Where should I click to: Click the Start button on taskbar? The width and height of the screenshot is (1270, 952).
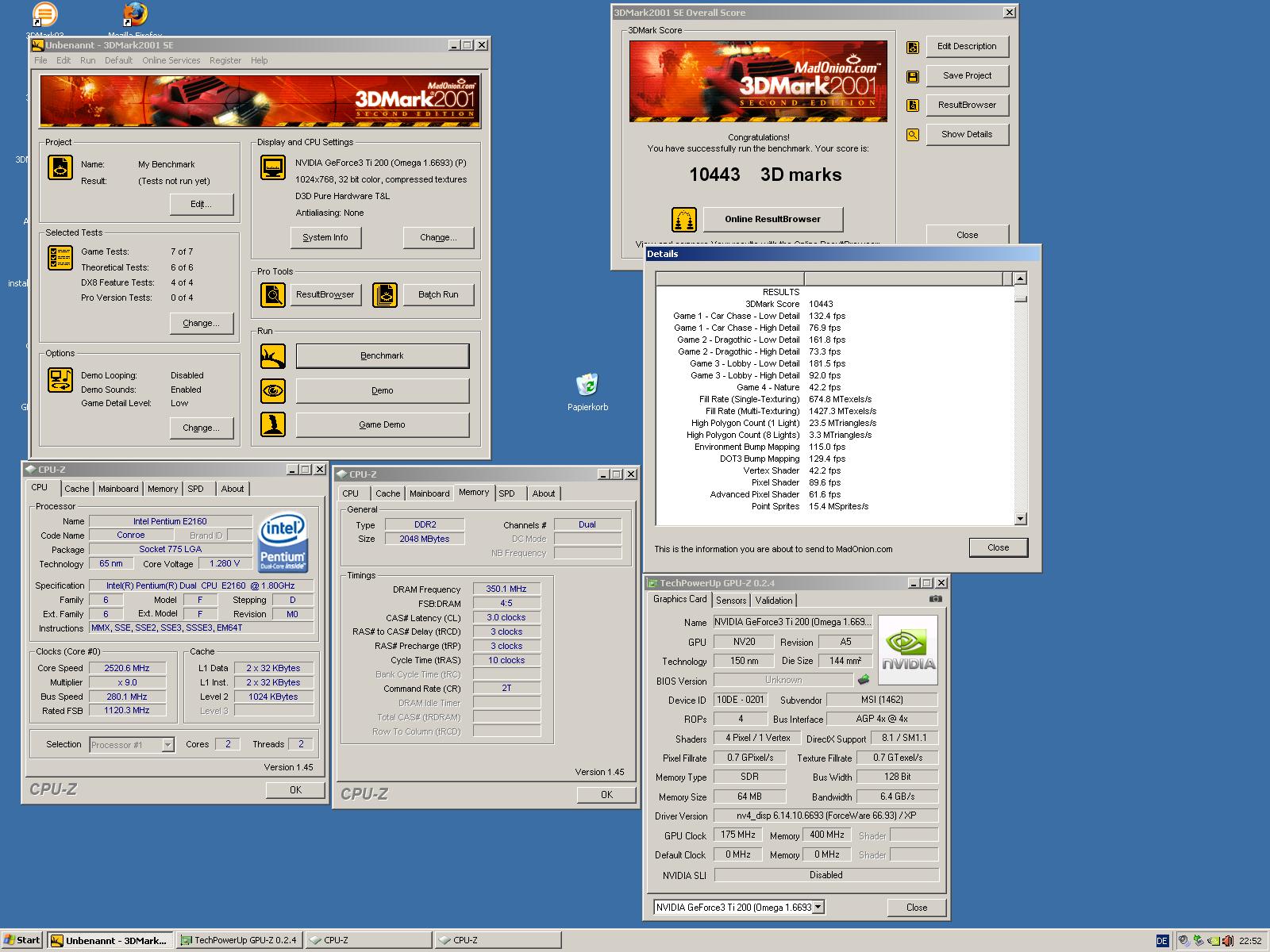pyautogui.click(x=22, y=940)
